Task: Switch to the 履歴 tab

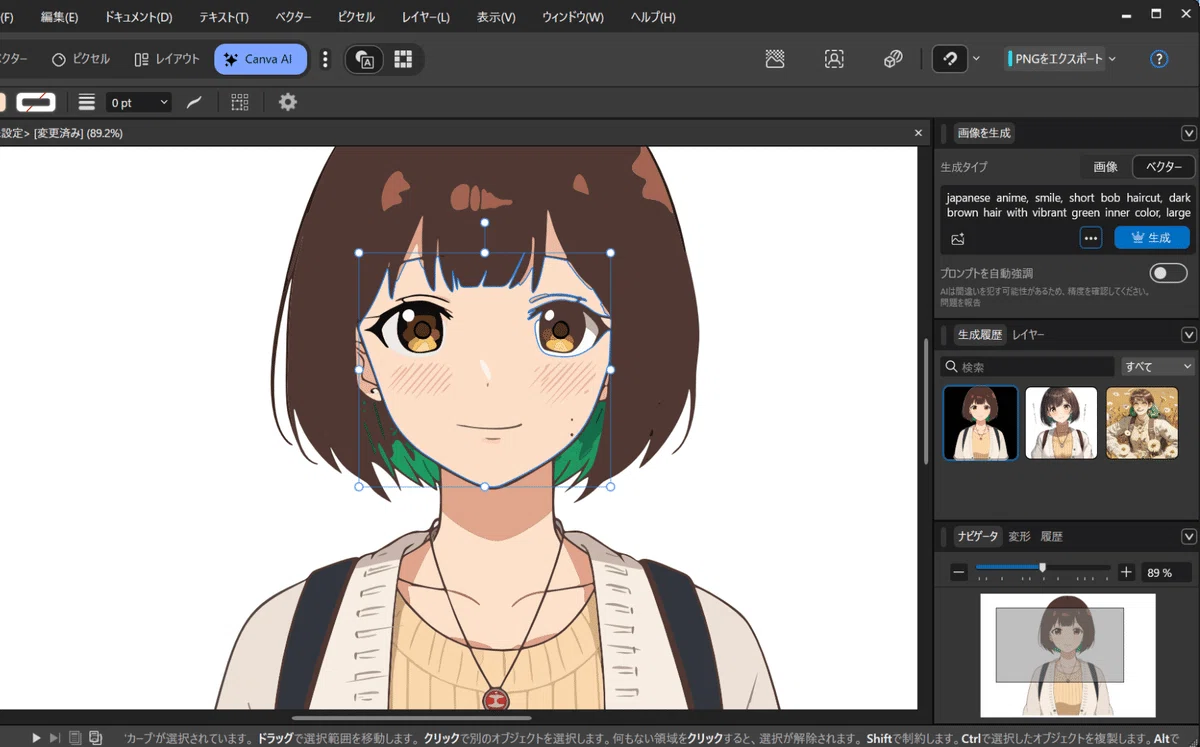Action: [1051, 537]
